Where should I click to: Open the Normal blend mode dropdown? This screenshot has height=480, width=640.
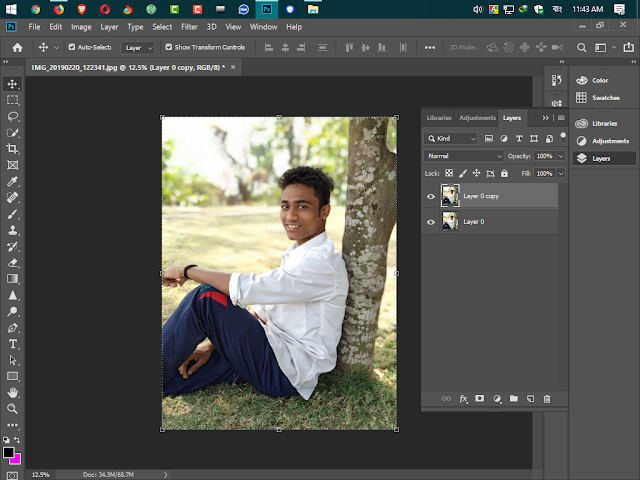464,156
